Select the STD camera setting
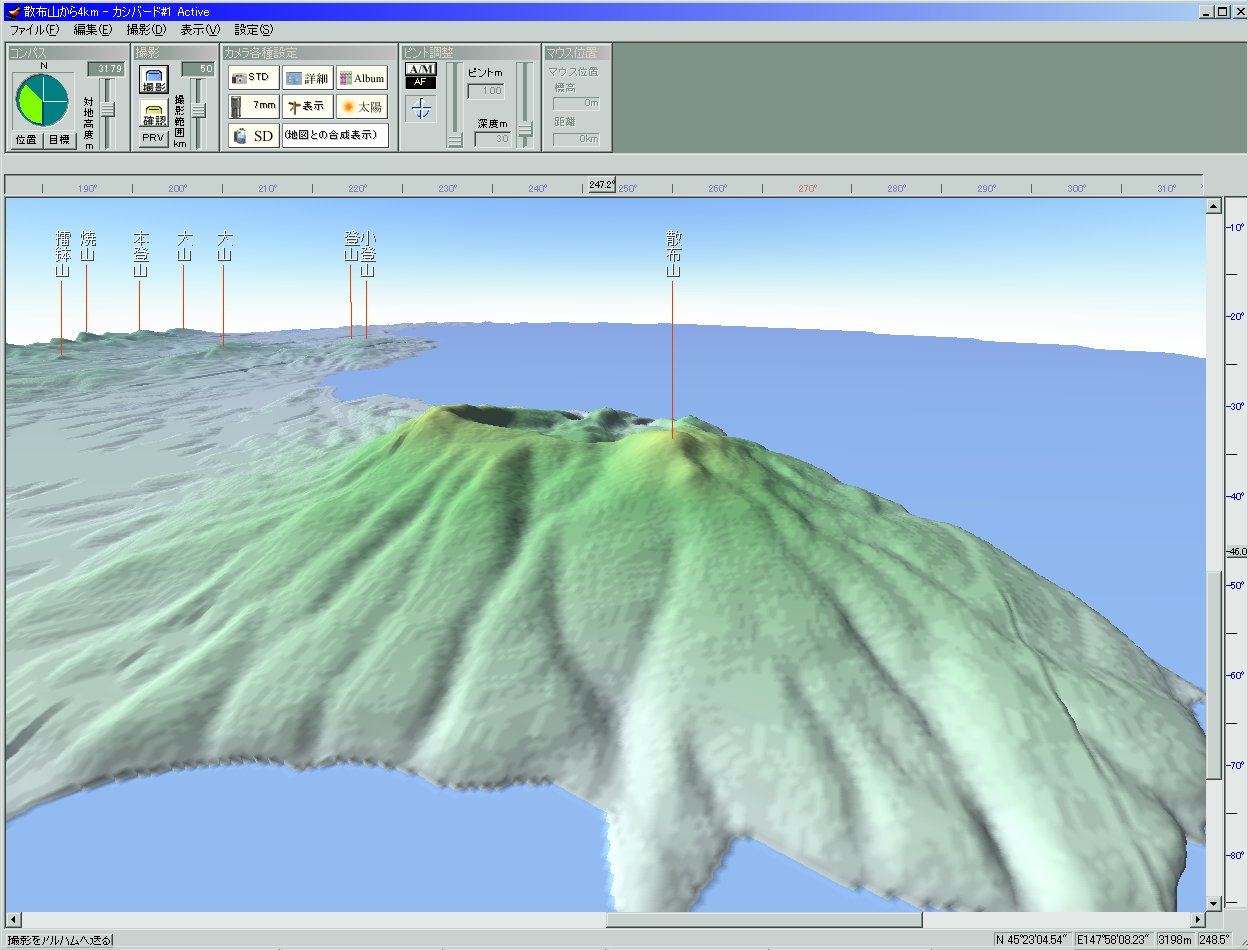The image size is (1248, 950). (253, 77)
